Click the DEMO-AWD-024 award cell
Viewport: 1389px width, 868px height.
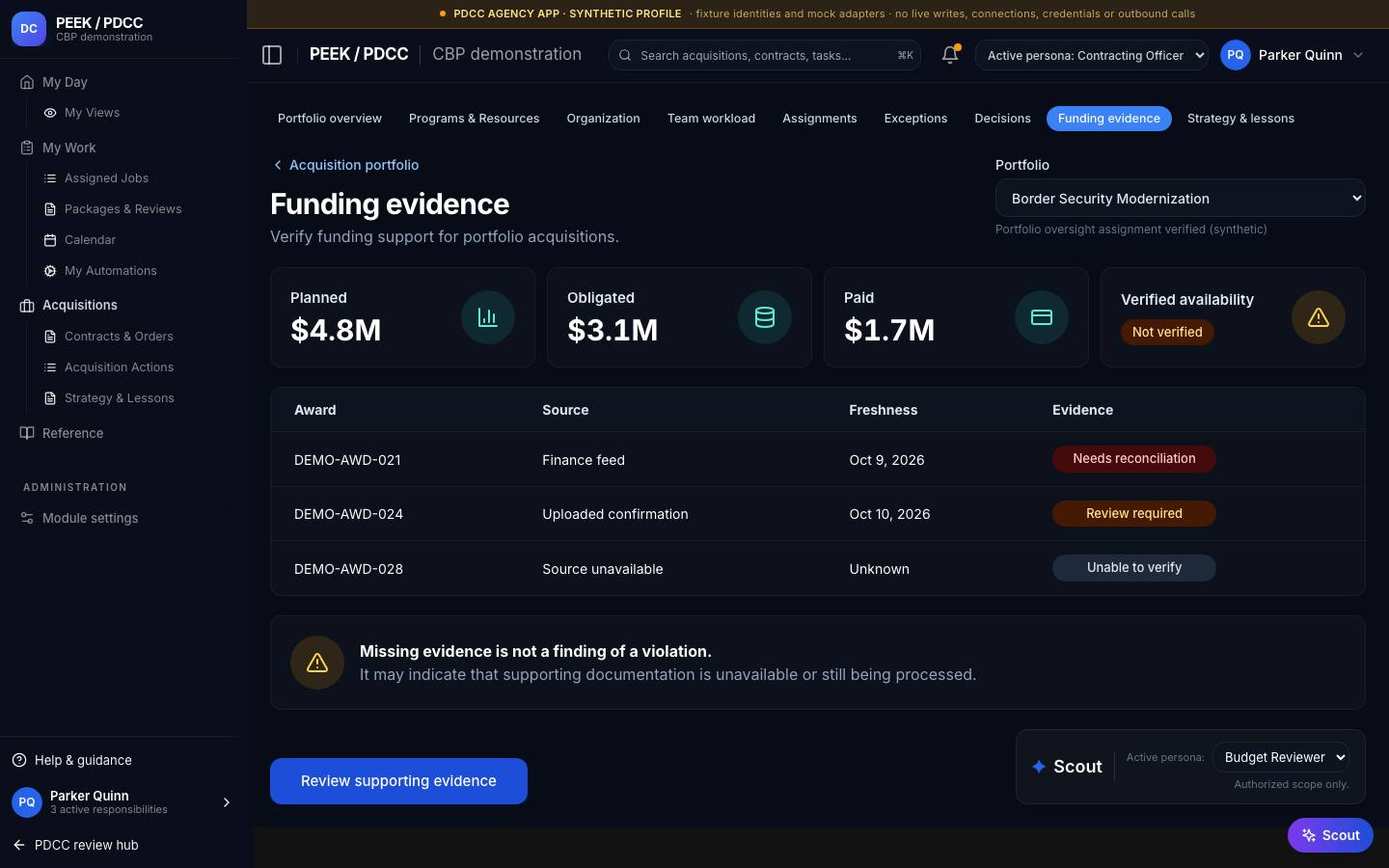pos(348,514)
